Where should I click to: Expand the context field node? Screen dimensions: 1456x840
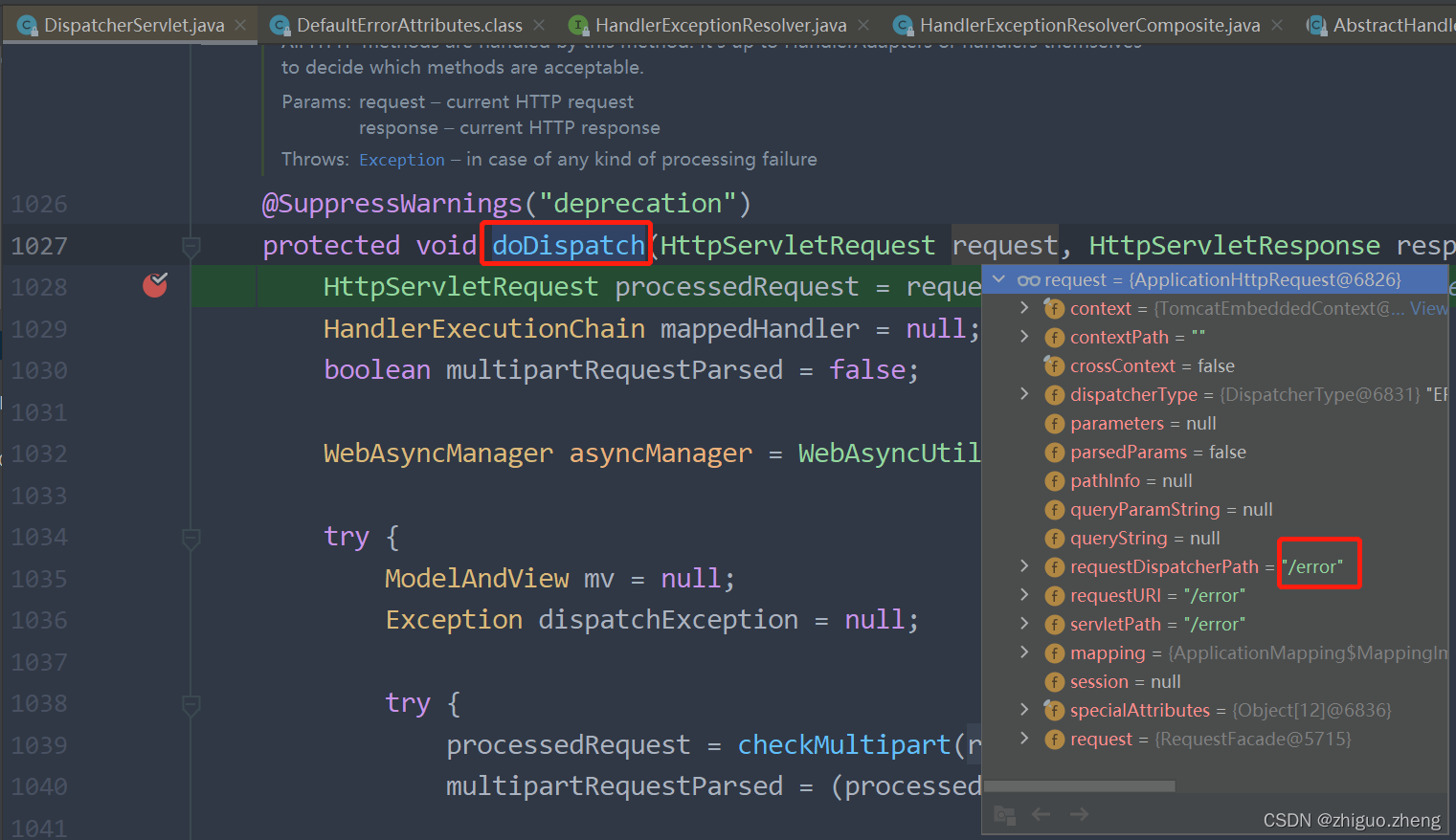tap(1024, 308)
